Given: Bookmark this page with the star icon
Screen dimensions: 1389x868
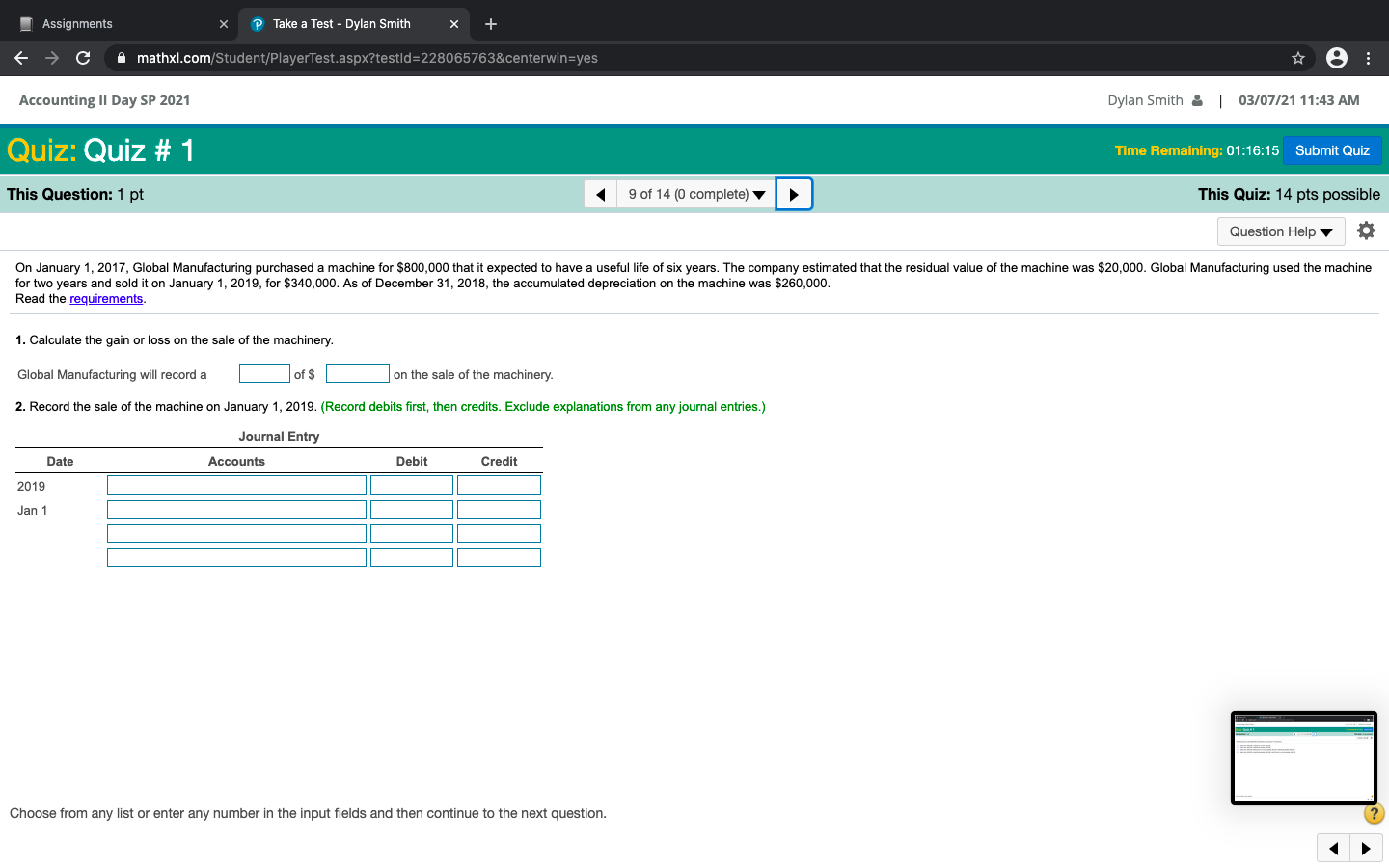Looking at the screenshot, I should tap(1298, 58).
